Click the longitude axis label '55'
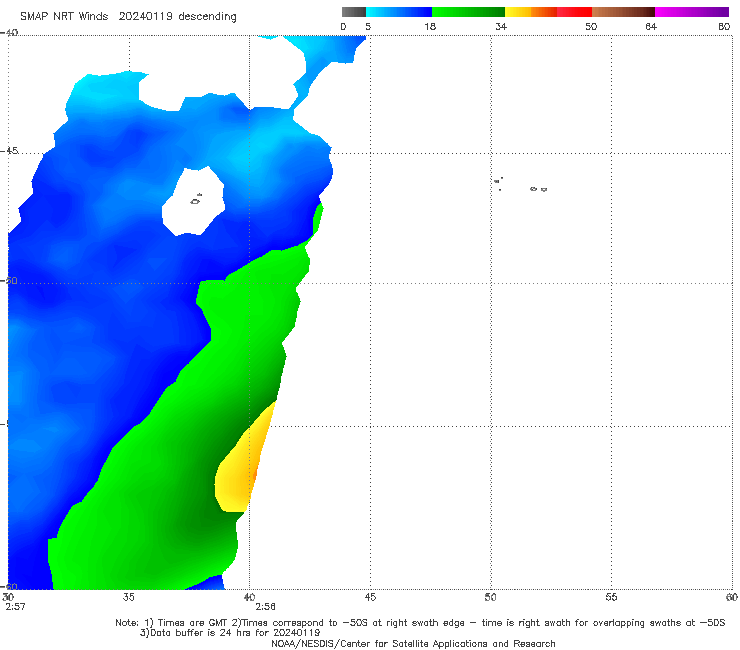This screenshot has width=740, height=650. [611, 598]
